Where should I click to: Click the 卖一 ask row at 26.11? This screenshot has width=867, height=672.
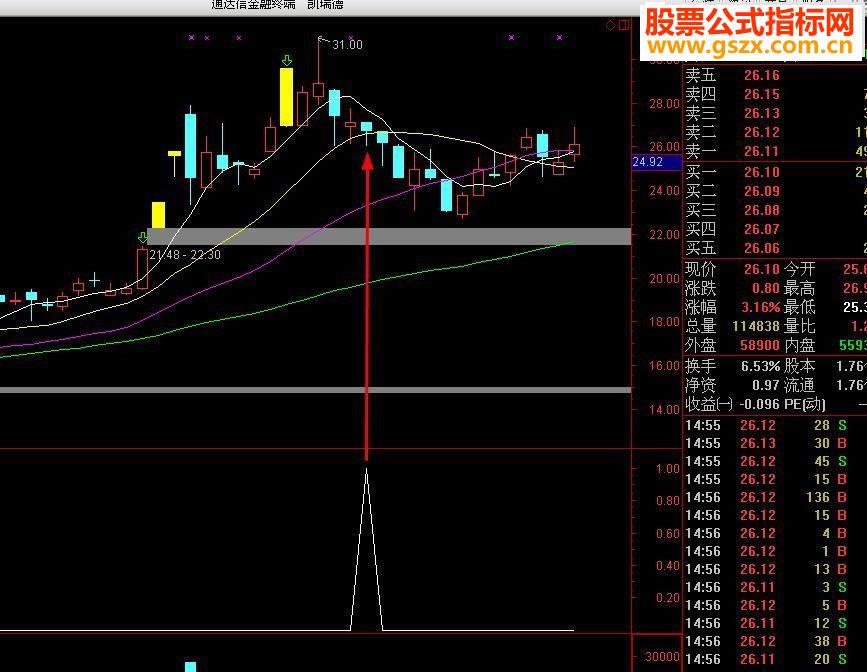775,151
